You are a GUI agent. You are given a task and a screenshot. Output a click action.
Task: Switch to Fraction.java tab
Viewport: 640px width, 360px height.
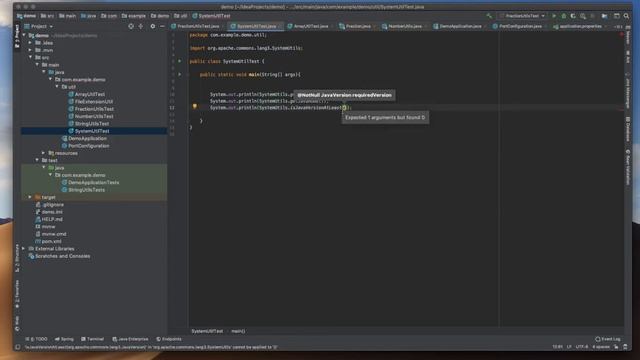[x=358, y=27]
